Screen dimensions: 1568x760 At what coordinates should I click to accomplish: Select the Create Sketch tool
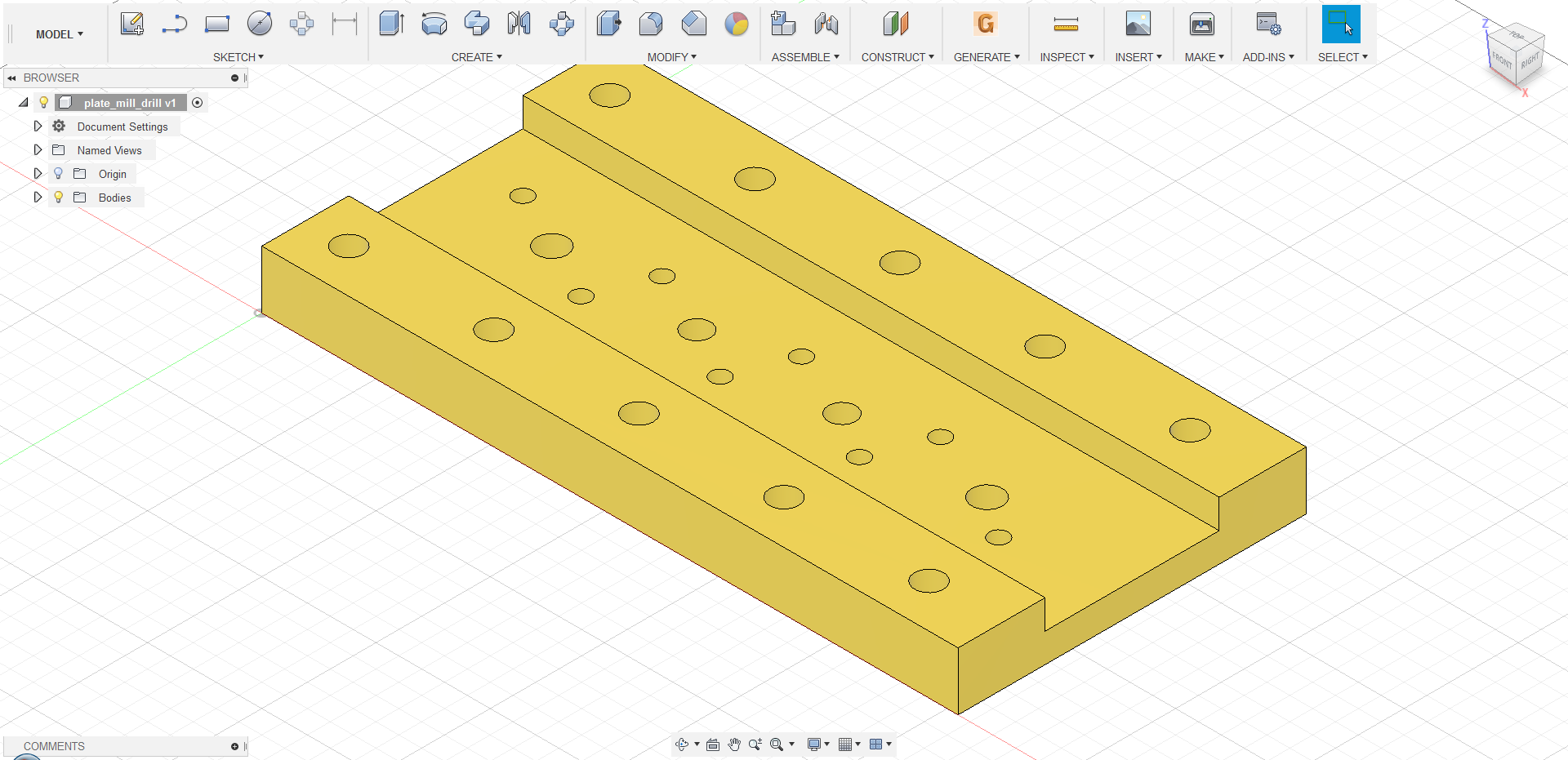pos(132,24)
